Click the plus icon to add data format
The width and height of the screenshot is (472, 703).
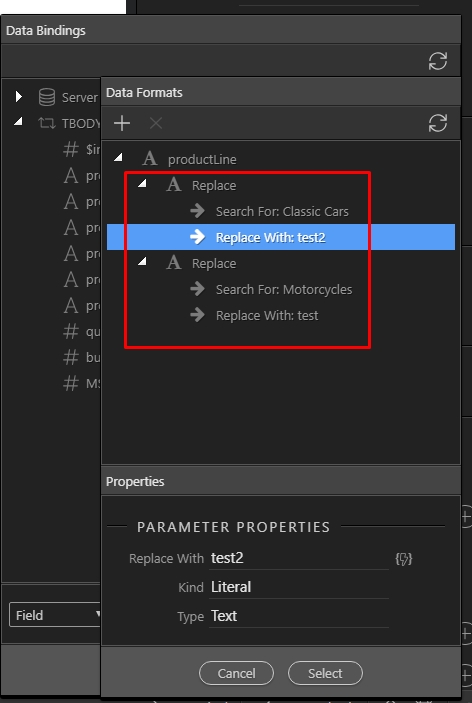tap(122, 123)
